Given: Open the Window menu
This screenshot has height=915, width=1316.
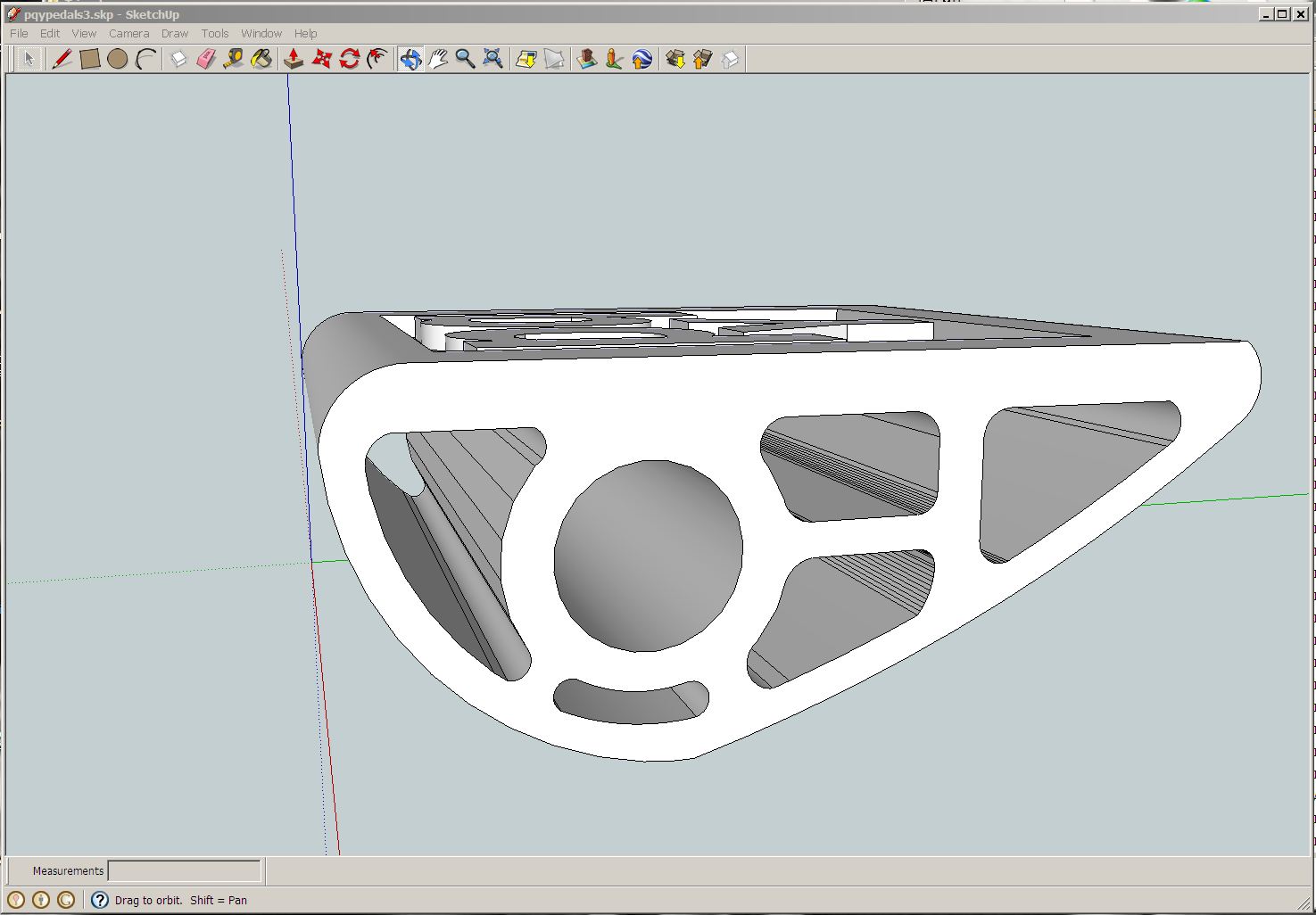Looking at the screenshot, I should coord(261,33).
